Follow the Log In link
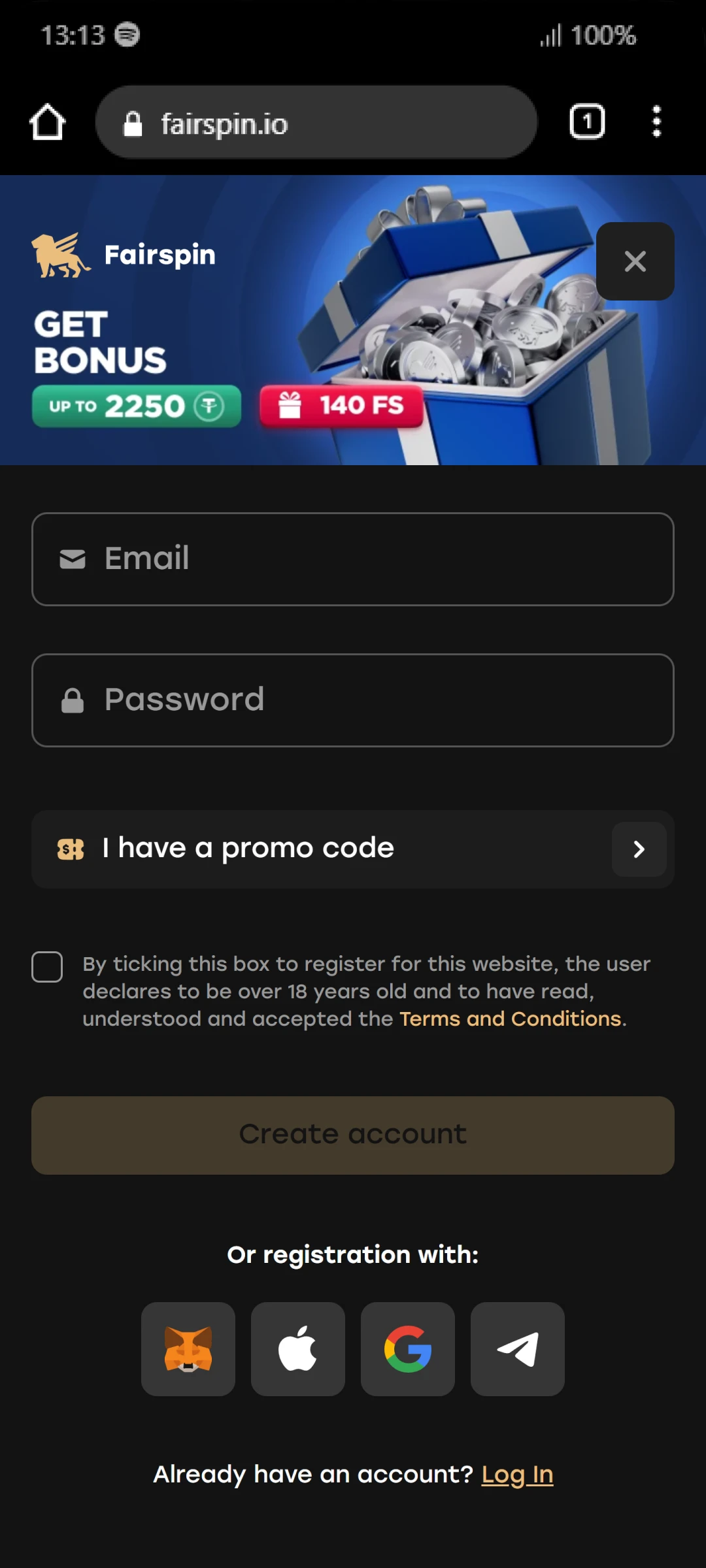Screen dimensions: 706x1568 (x=517, y=1475)
